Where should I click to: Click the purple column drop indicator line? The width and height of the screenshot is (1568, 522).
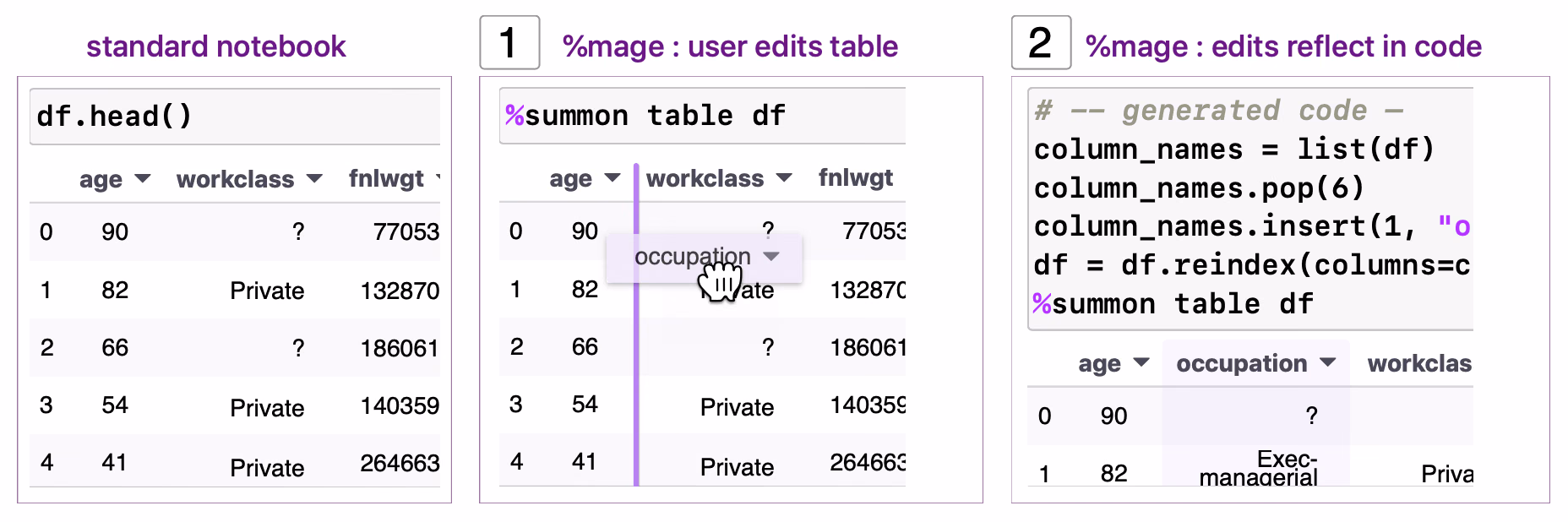(636, 325)
